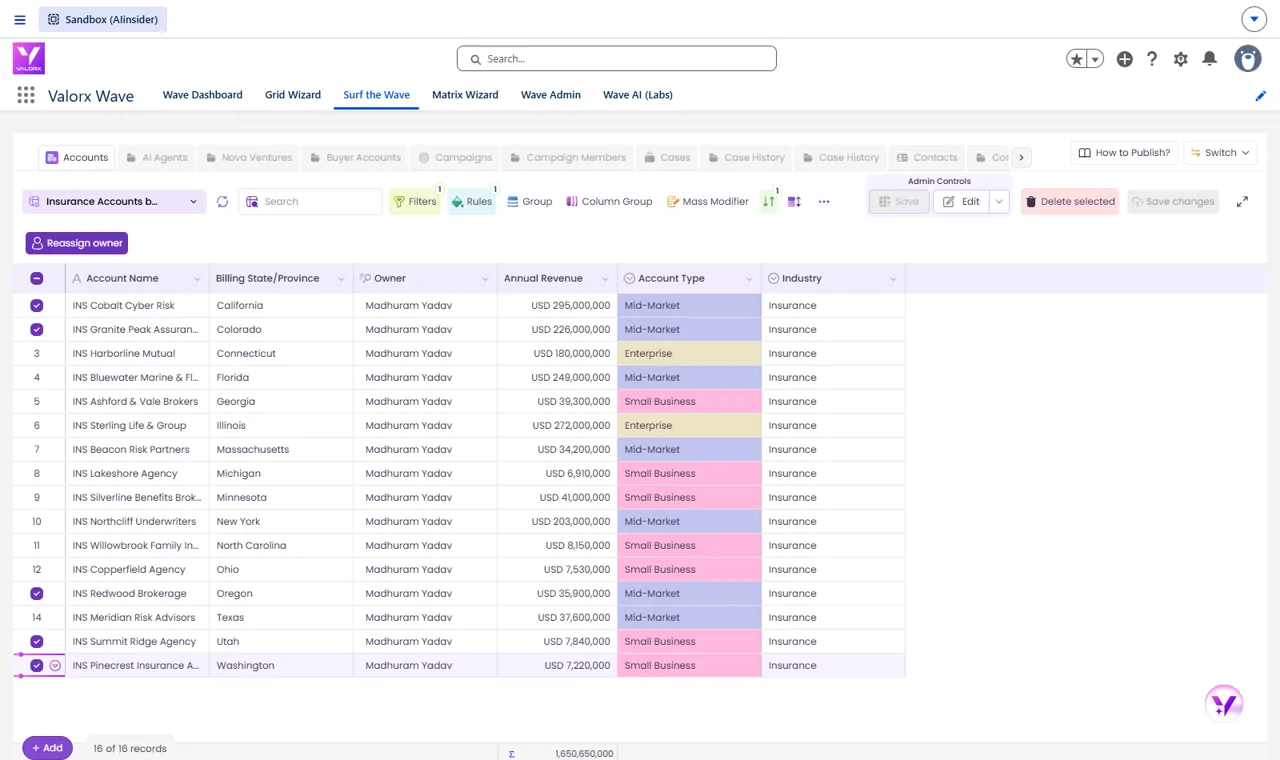1280x760 pixels.
Task: Click the Sandbox (AInsider) chip
Action: (103, 19)
